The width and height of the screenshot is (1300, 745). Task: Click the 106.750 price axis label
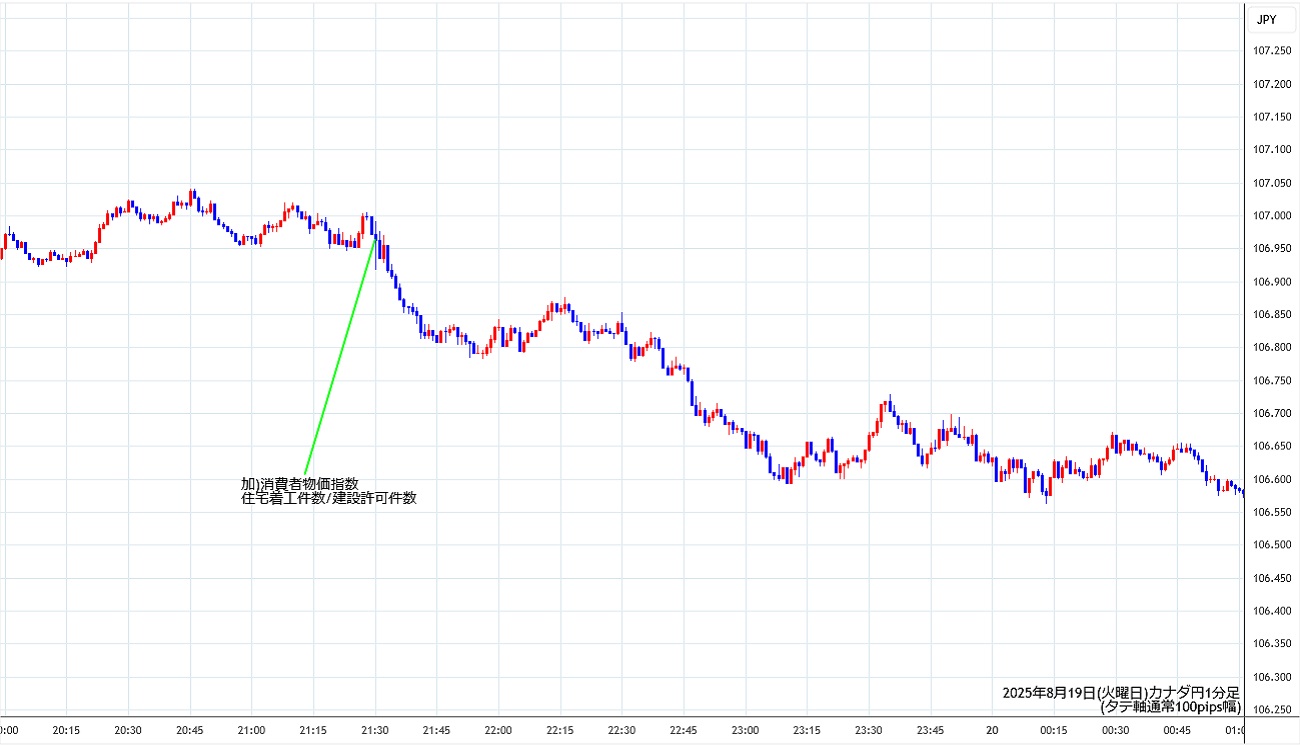[x=1271, y=381]
